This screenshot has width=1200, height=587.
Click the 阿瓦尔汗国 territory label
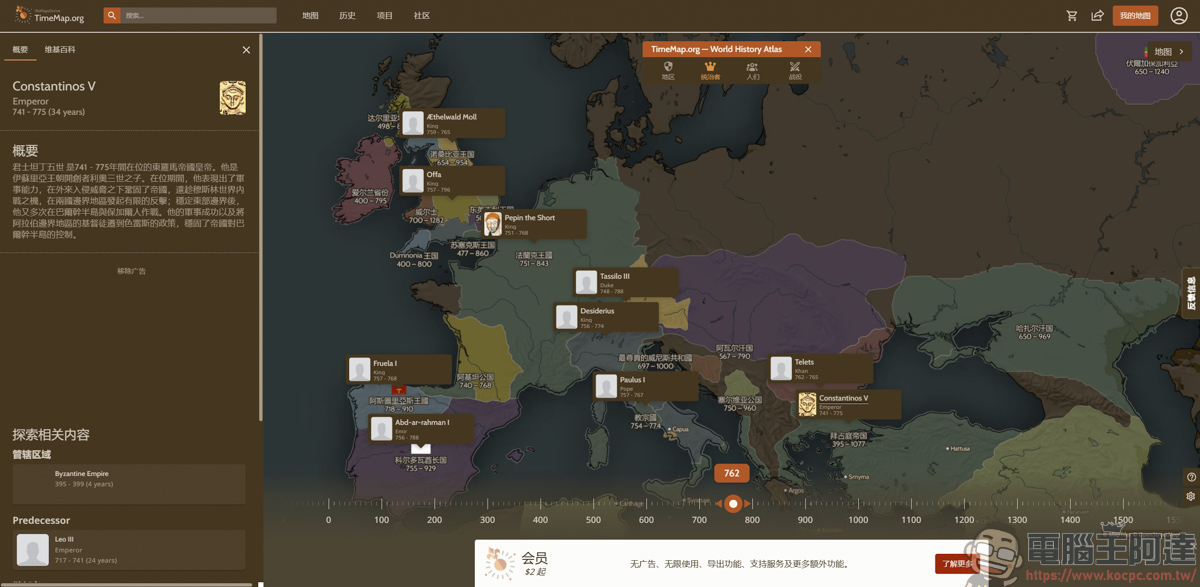pos(734,352)
